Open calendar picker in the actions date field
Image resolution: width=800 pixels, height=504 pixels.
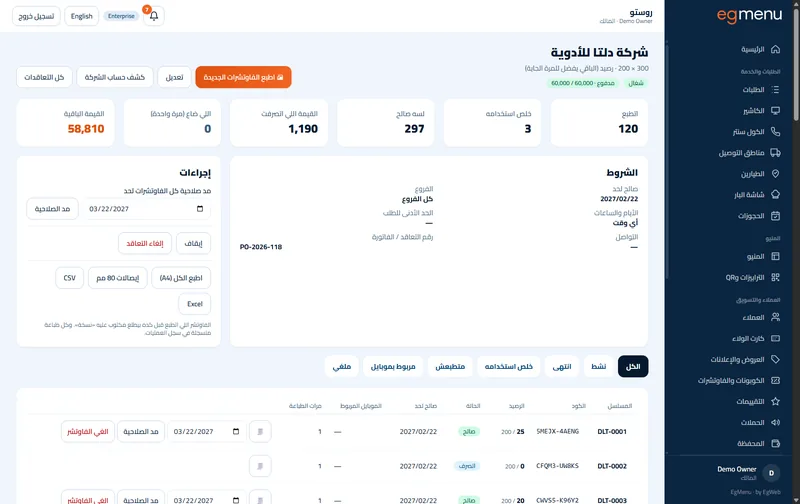tap(200, 209)
